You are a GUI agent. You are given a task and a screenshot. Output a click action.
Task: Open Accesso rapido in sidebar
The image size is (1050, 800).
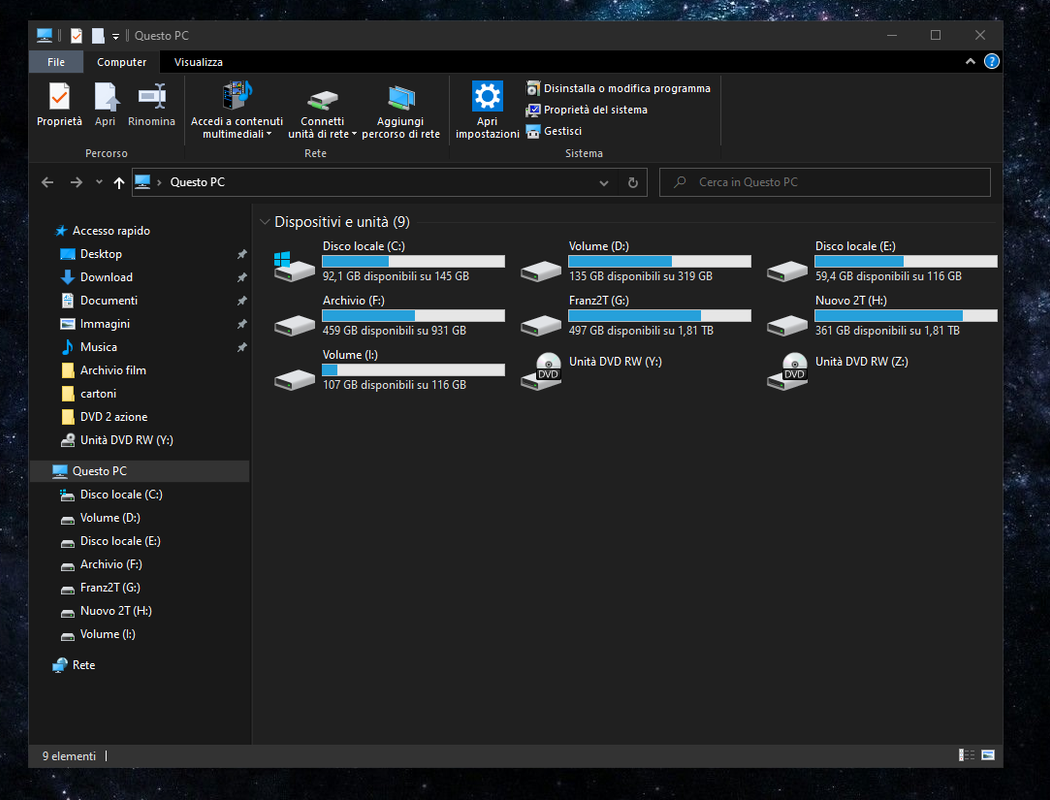click(x=102, y=230)
